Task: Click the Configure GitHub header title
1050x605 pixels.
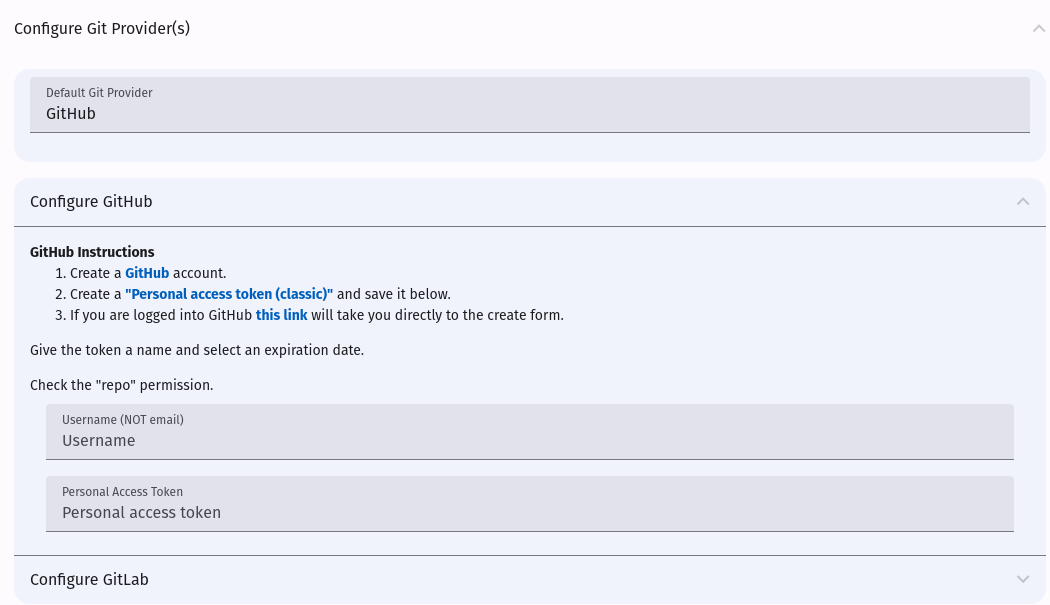Action: (91, 202)
